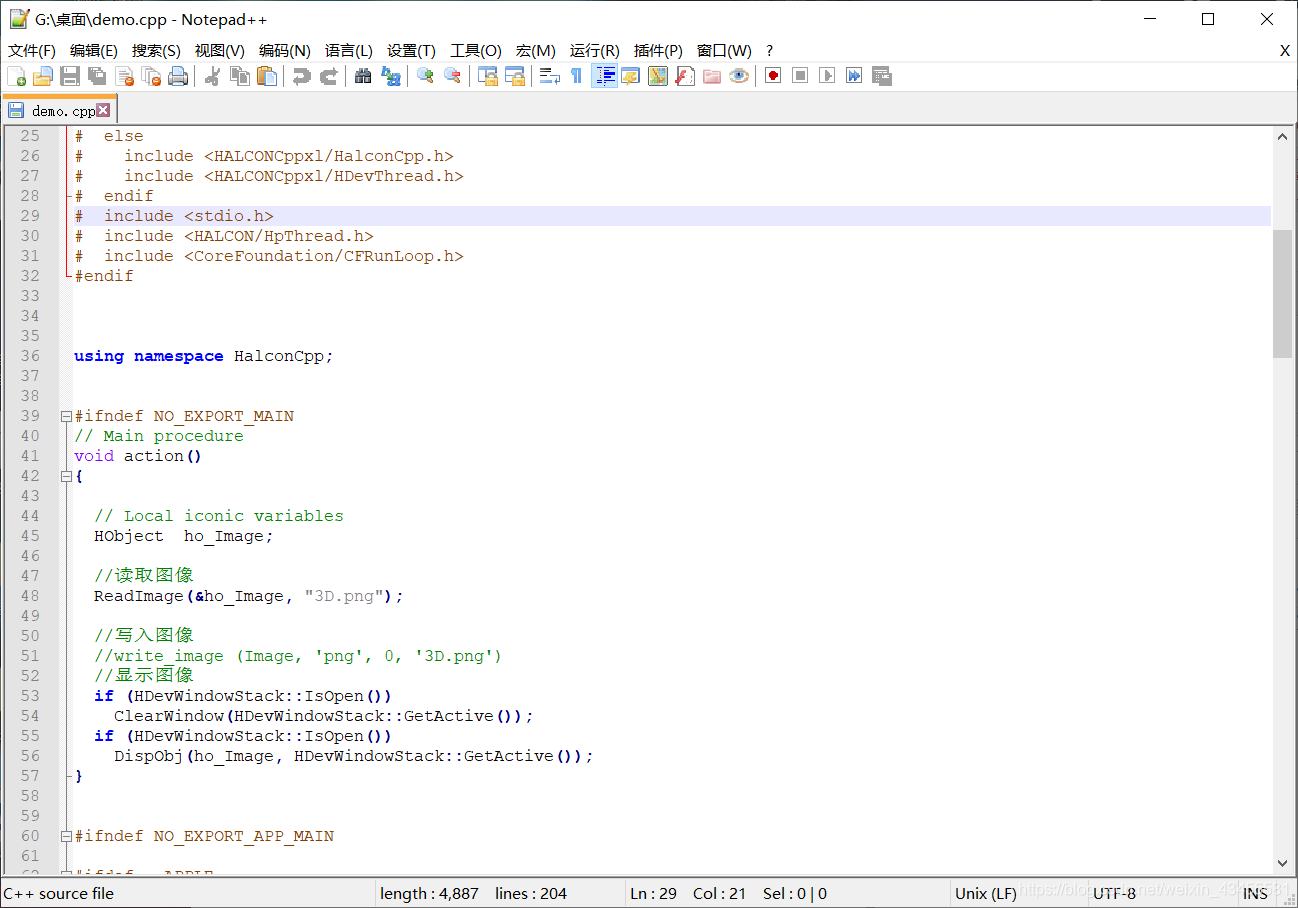Open Folder as Workspace toolbar icon
The height and width of the screenshot is (908, 1298).
[712, 76]
